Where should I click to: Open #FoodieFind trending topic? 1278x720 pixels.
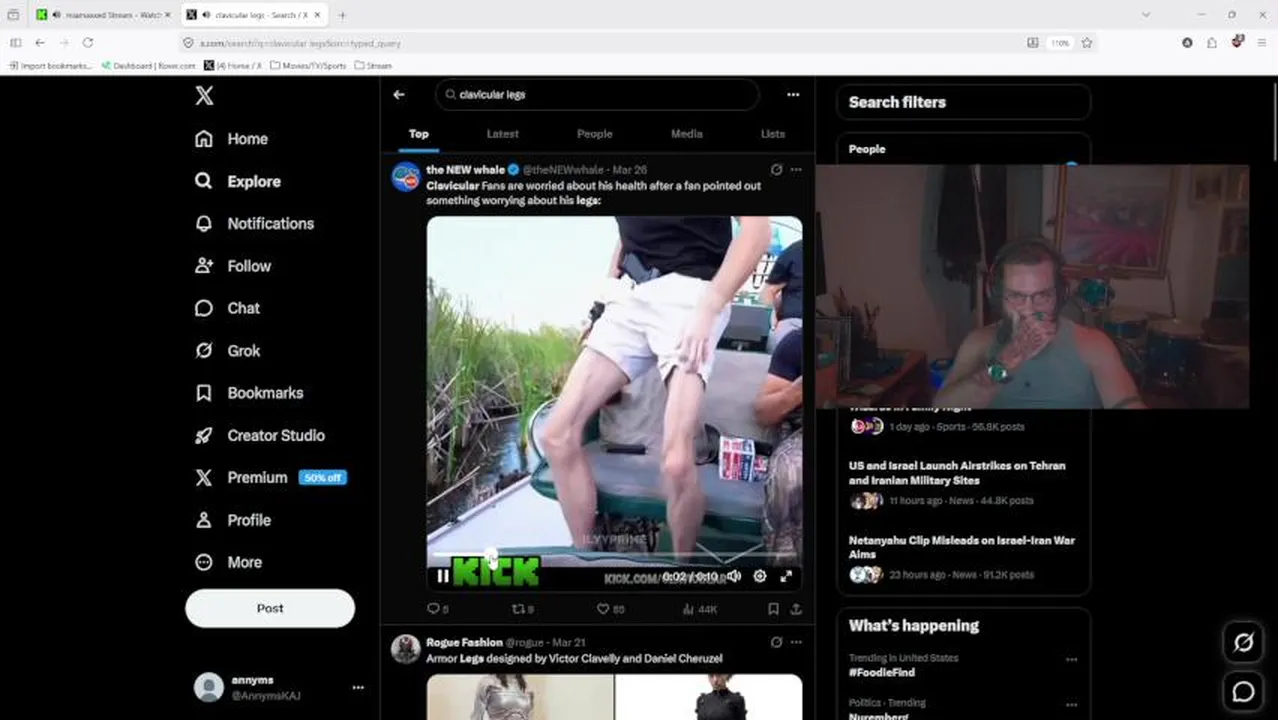pyautogui.click(x=880, y=673)
